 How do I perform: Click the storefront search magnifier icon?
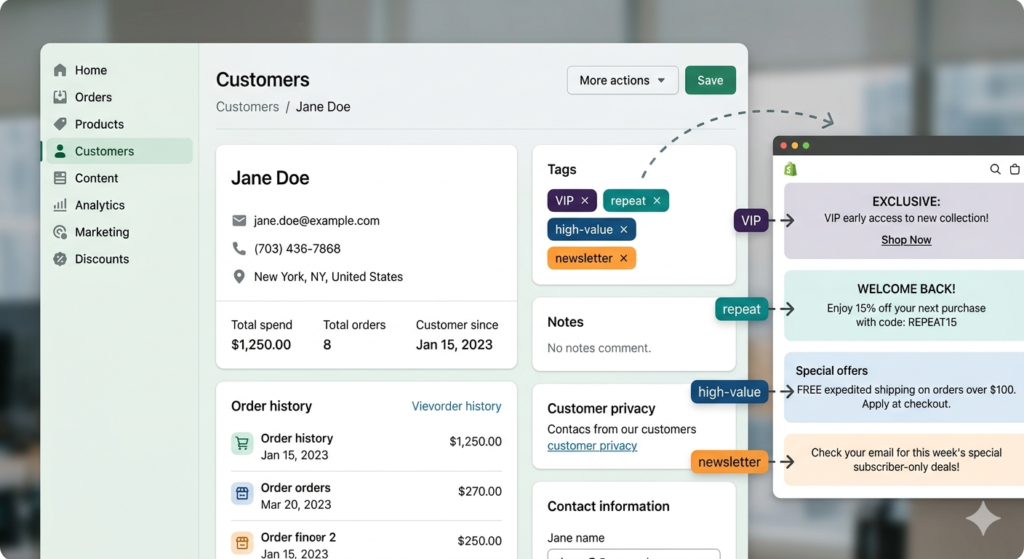coord(995,170)
